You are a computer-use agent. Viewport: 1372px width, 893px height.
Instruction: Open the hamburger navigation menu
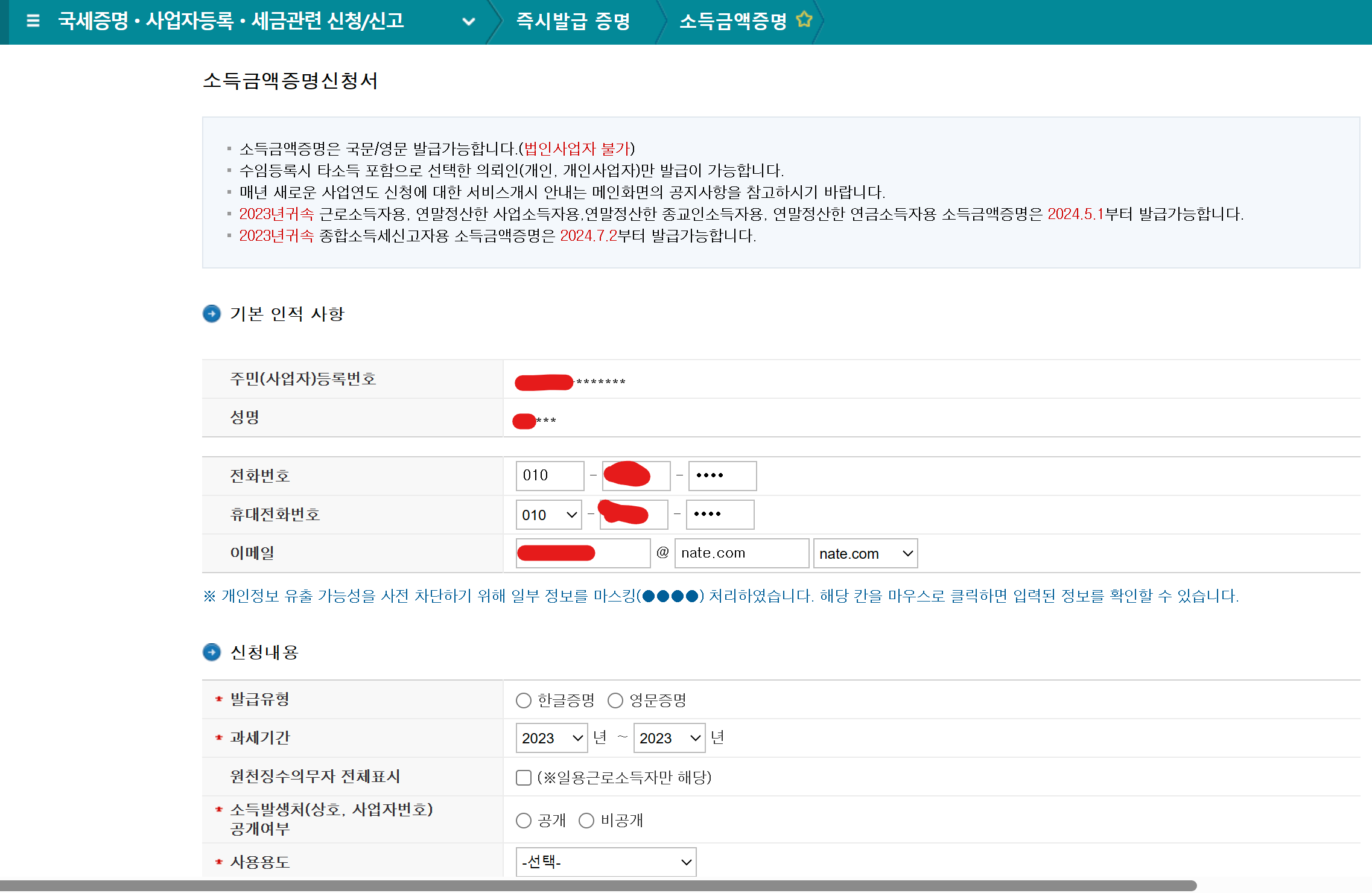(x=33, y=21)
